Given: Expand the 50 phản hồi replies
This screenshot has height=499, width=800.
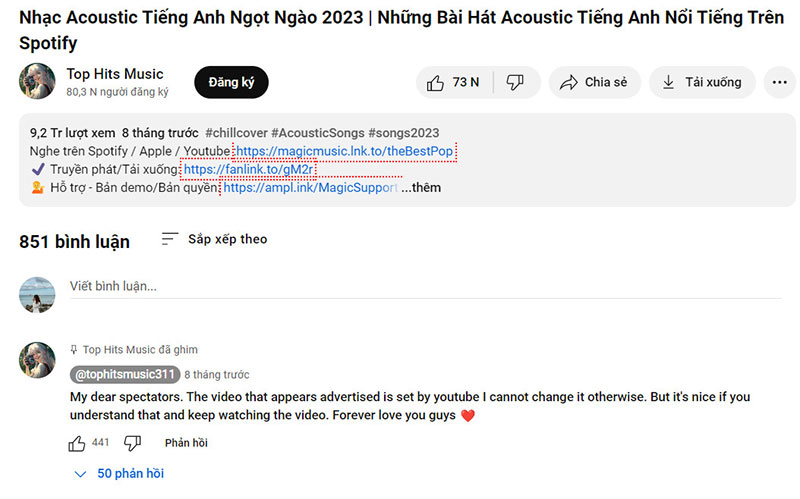Looking at the screenshot, I should [x=119, y=474].
